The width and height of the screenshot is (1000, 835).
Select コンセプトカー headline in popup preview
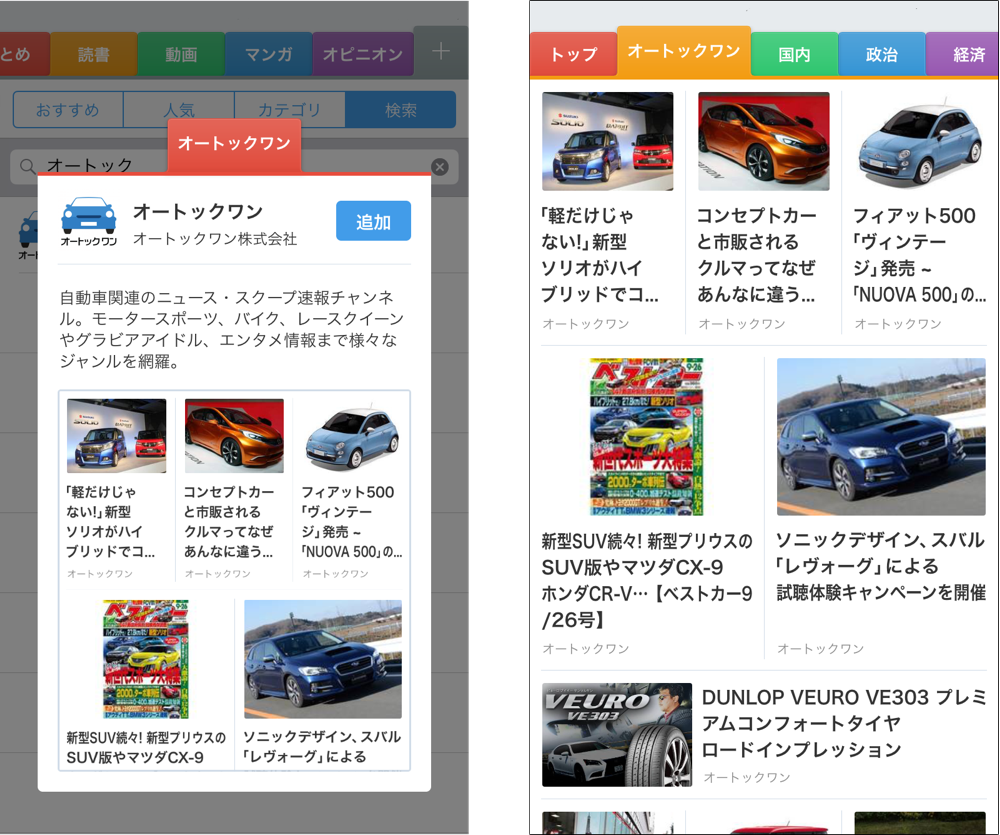229,522
